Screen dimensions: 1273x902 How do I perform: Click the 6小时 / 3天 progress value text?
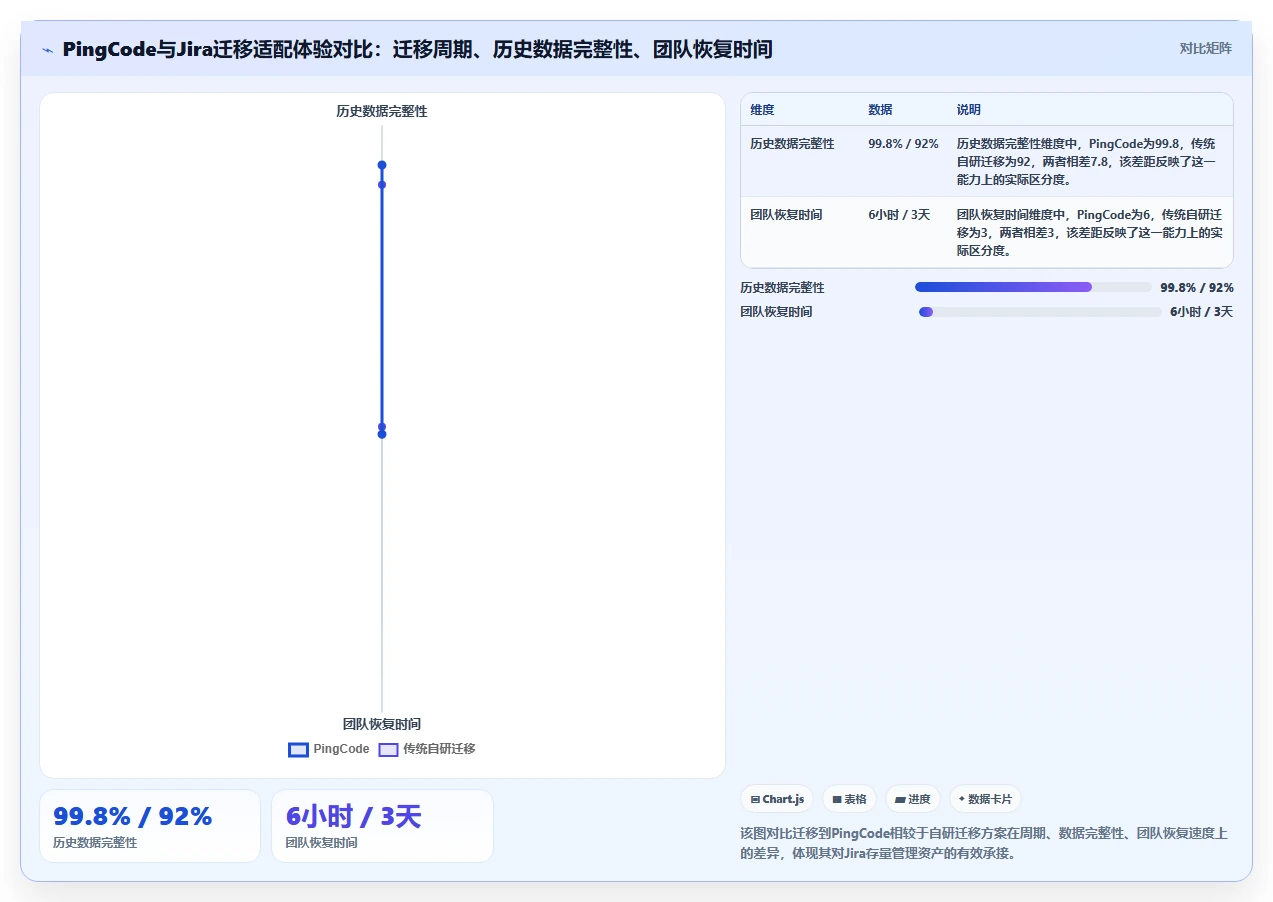click(1201, 312)
